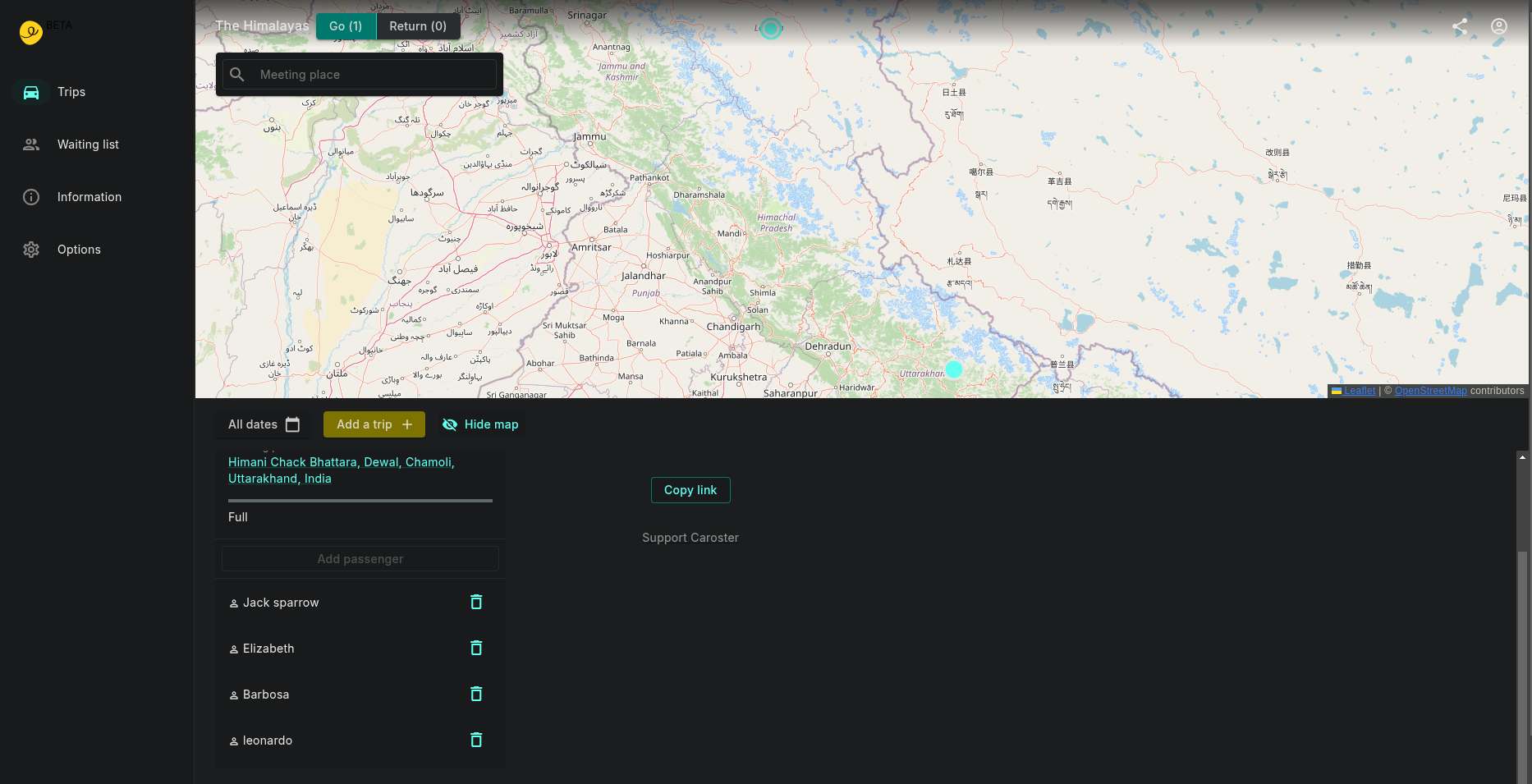
Task: Open the Options menu entry
Action: (79, 250)
